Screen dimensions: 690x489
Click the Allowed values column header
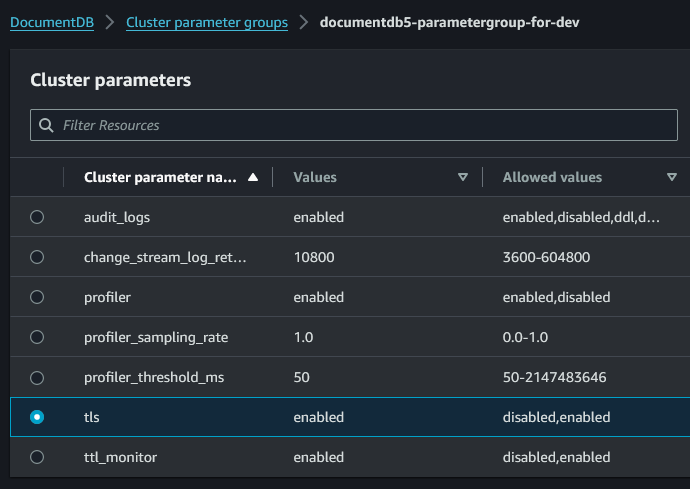(x=552, y=177)
